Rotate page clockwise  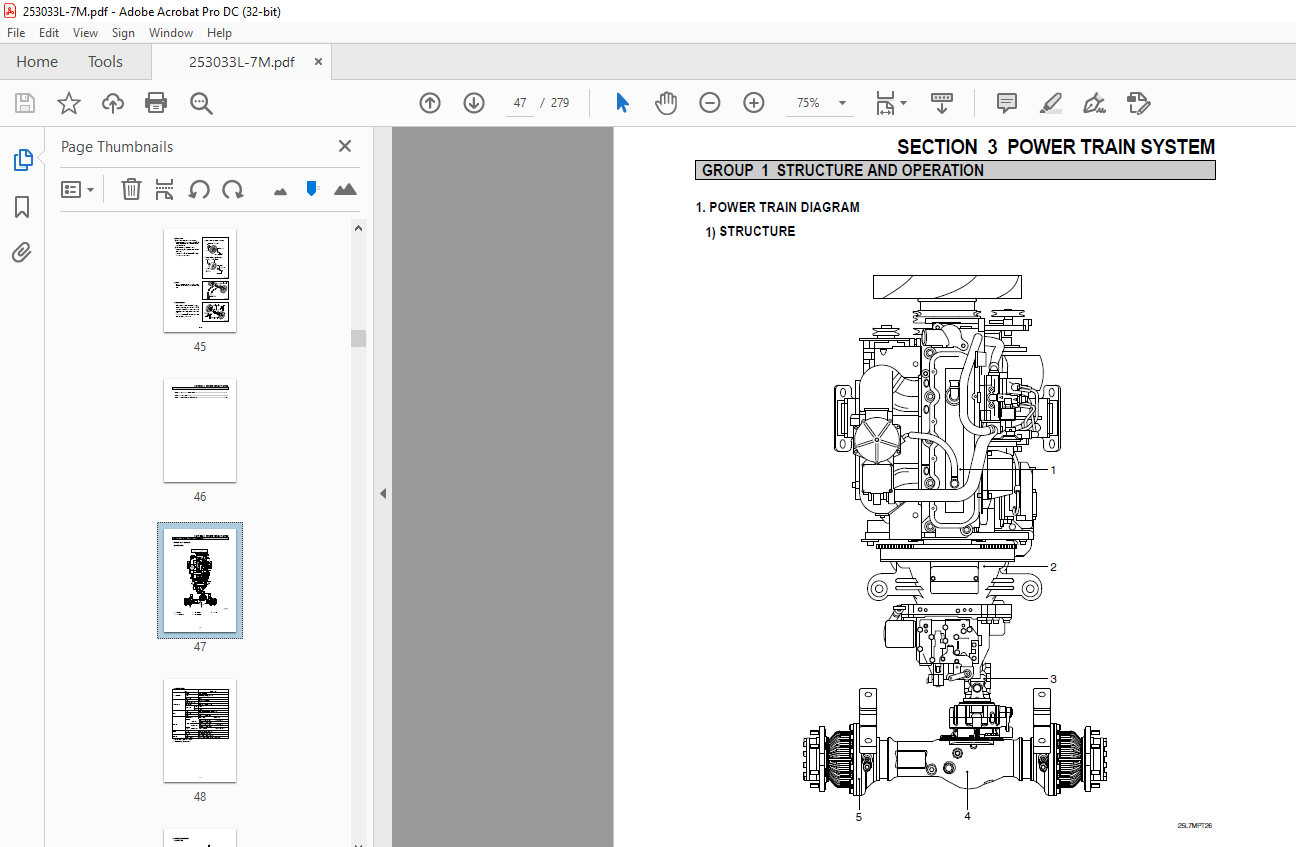pyautogui.click(x=233, y=189)
